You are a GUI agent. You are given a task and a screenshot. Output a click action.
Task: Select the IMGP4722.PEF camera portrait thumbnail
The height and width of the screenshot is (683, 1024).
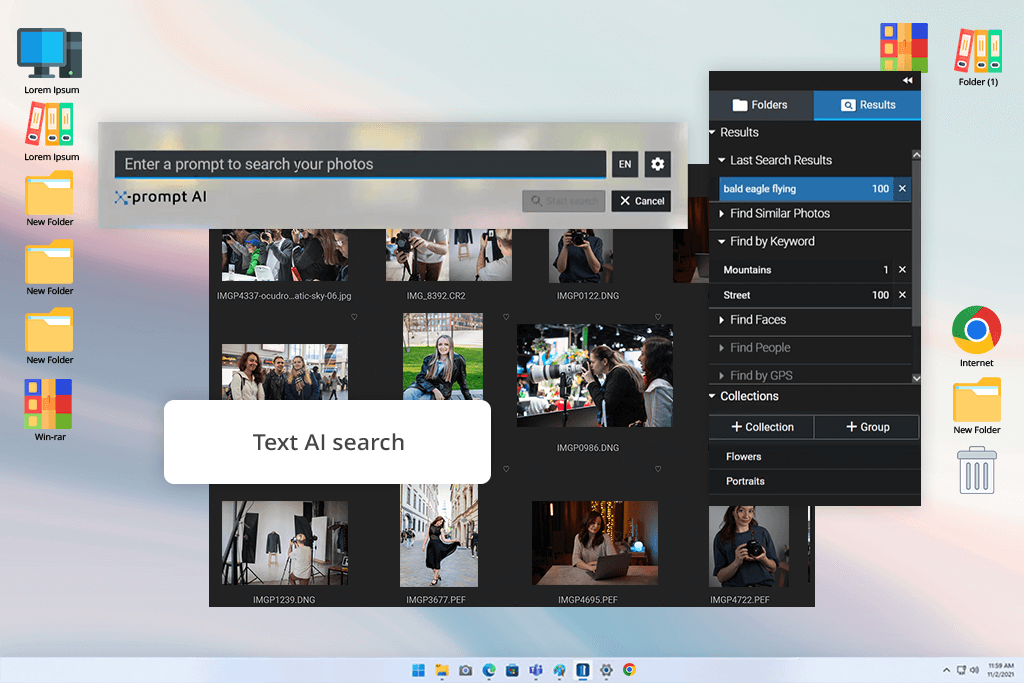pyautogui.click(x=748, y=546)
